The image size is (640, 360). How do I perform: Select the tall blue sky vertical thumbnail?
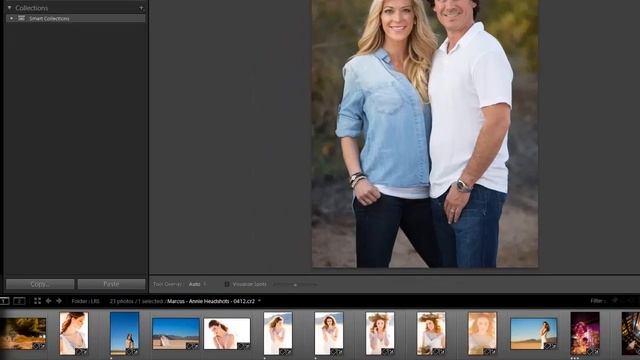125,333
